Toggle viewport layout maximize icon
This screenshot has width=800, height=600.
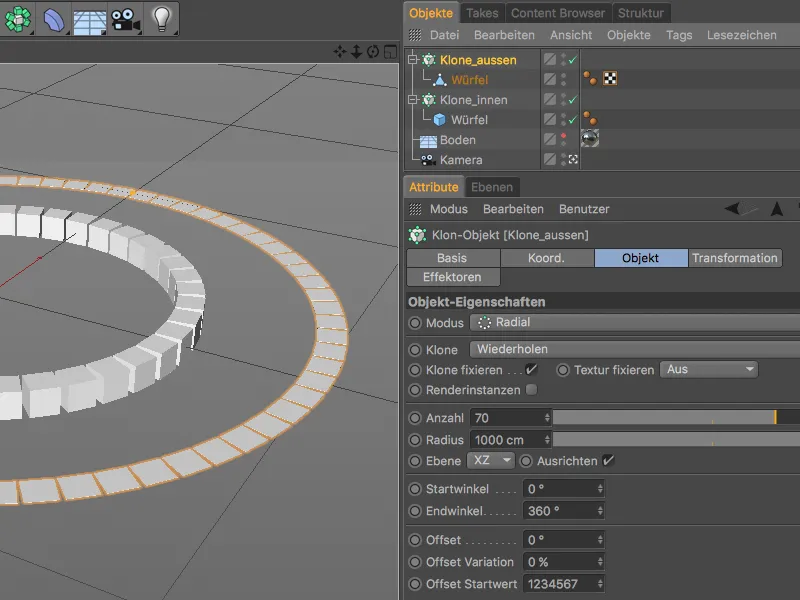[390, 52]
